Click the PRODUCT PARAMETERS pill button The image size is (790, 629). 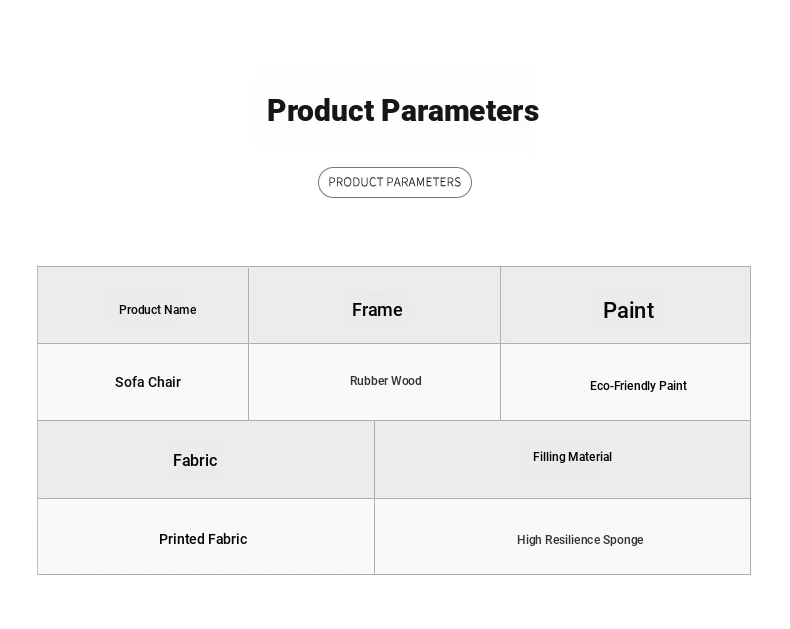pos(394,182)
